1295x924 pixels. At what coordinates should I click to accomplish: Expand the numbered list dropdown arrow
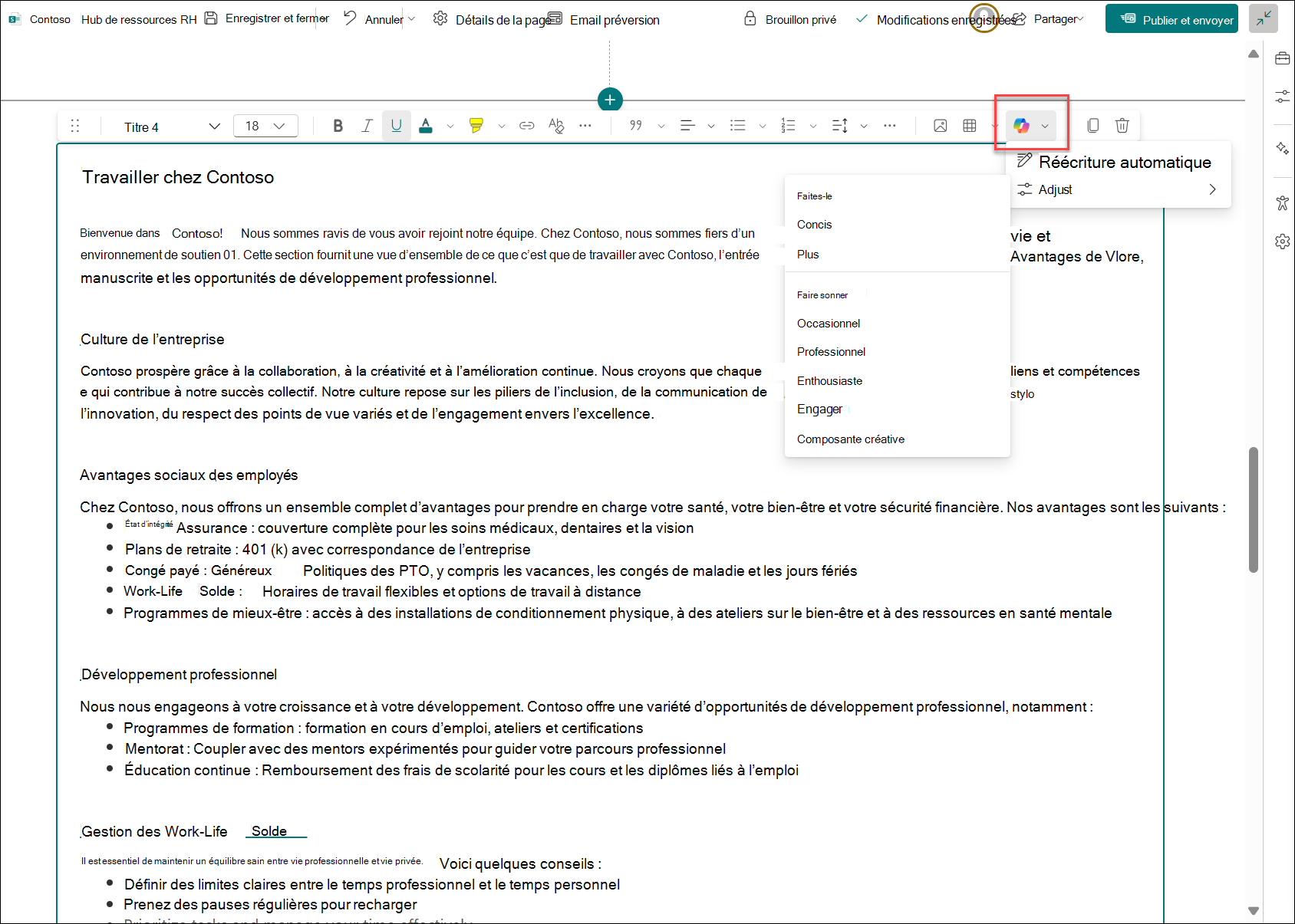813,126
